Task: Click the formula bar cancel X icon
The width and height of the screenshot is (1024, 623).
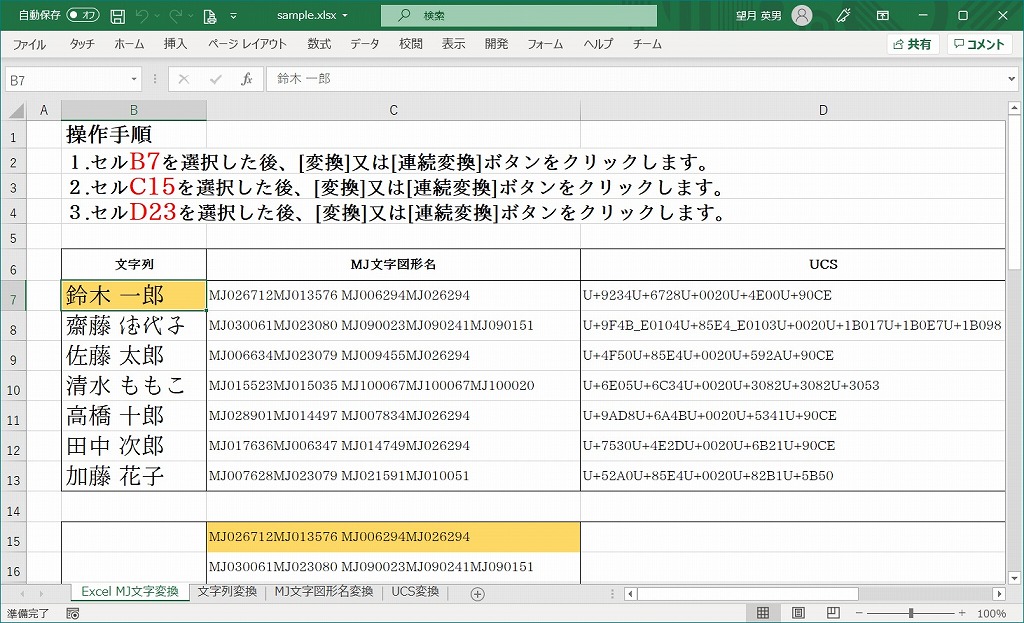Action: coord(184,80)
